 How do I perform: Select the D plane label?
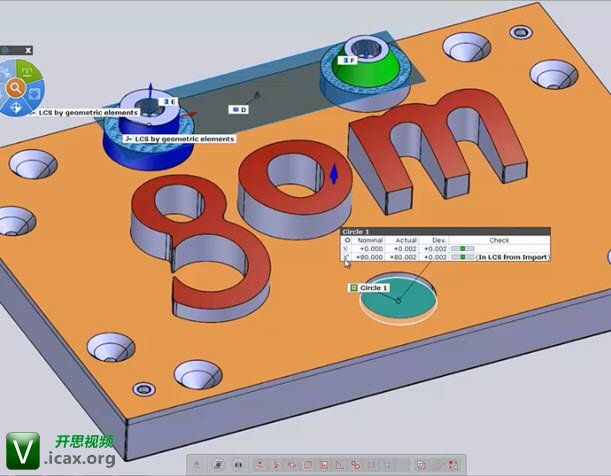tap(238, 110)
